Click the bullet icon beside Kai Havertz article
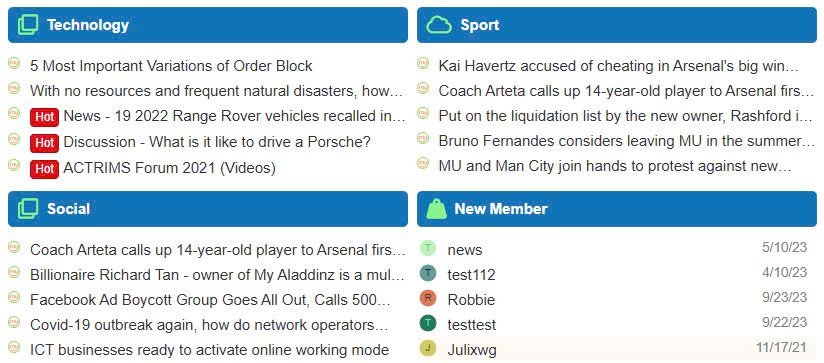 coord(423,64)
